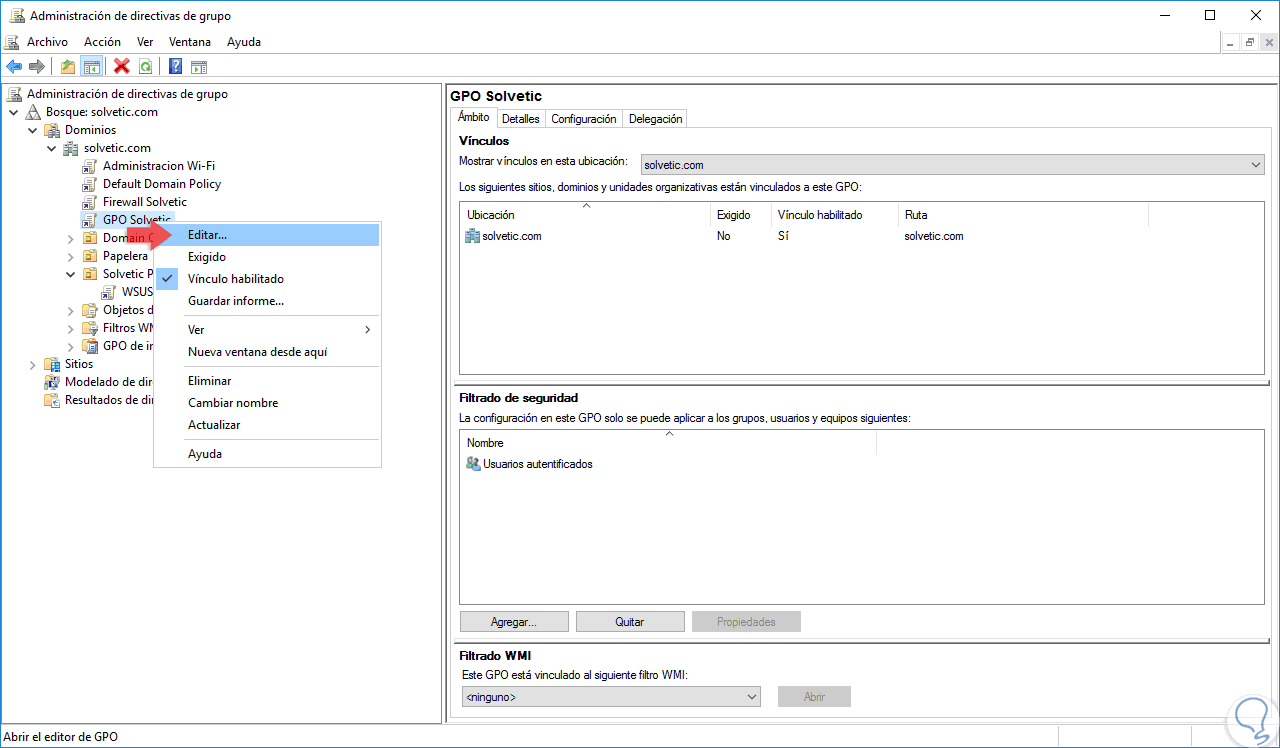
Task: Click the Abrir button for WMI filter
Action: [x=814, y=697]
